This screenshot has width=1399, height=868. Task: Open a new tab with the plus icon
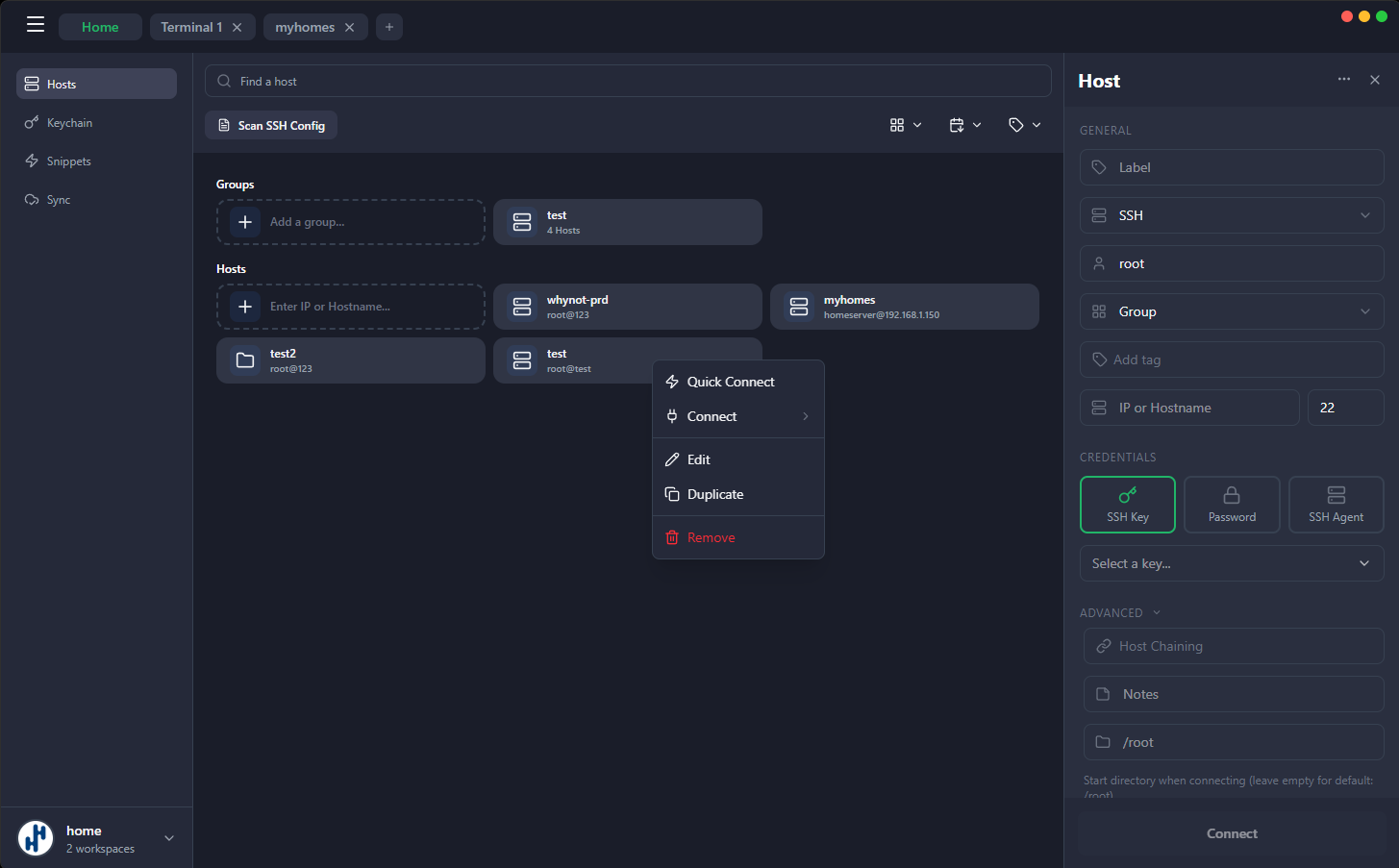388,27
